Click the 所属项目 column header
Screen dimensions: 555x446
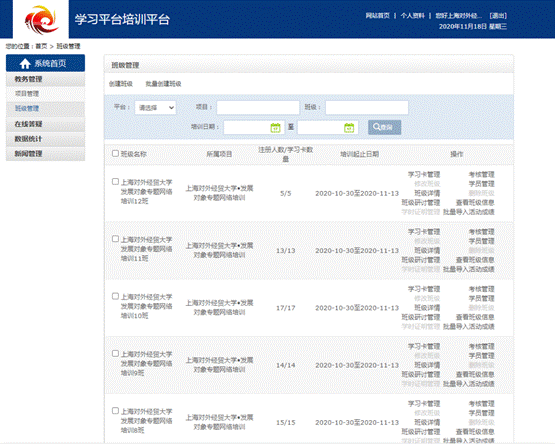[219, 154]
